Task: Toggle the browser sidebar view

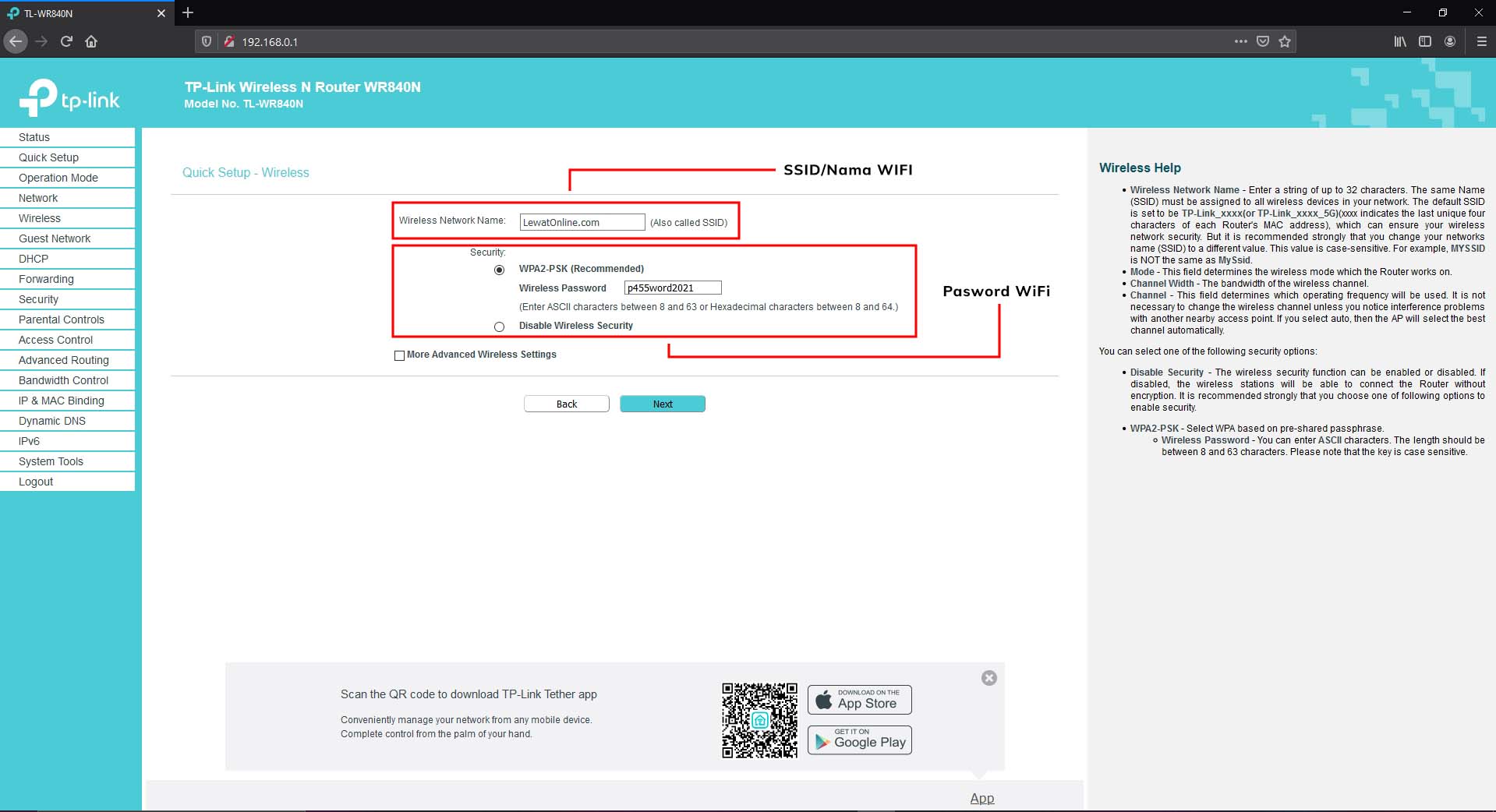Action: coord(1425,41)
